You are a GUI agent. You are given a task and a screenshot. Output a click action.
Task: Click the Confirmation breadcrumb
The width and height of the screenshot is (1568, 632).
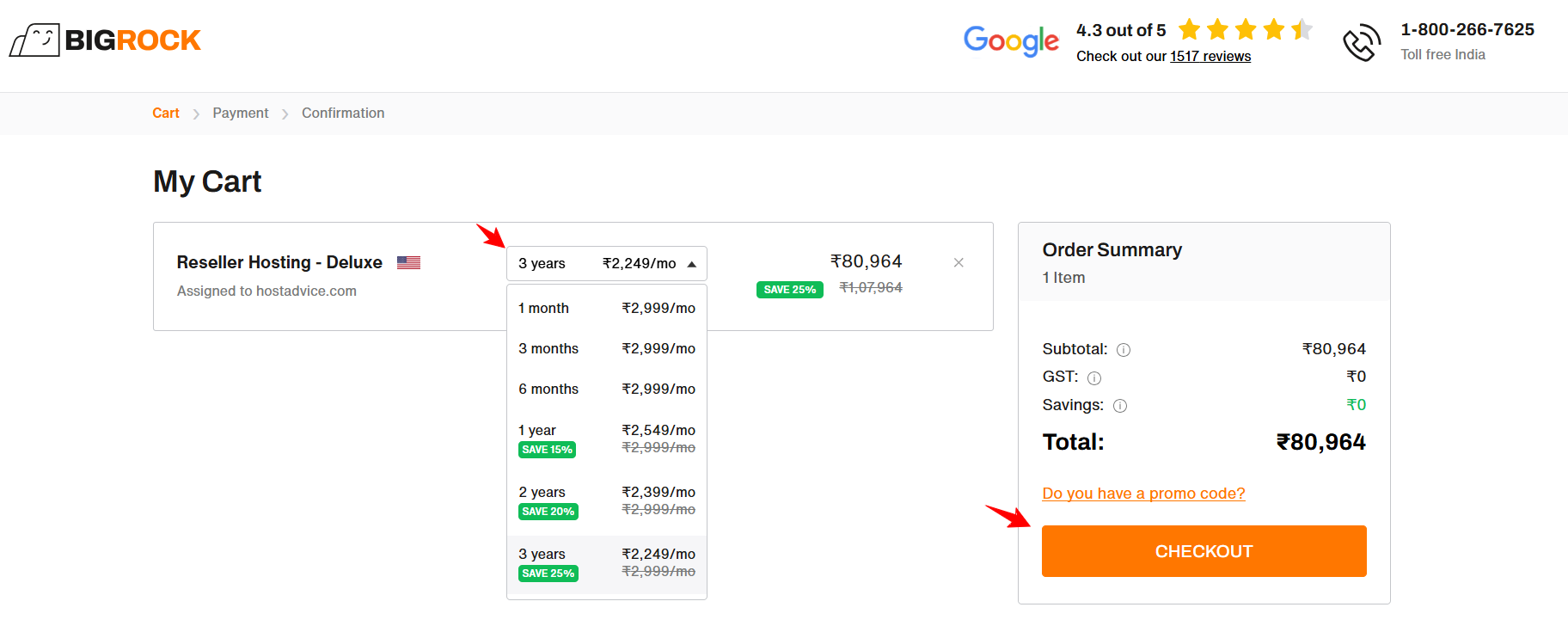coord(343,114)
